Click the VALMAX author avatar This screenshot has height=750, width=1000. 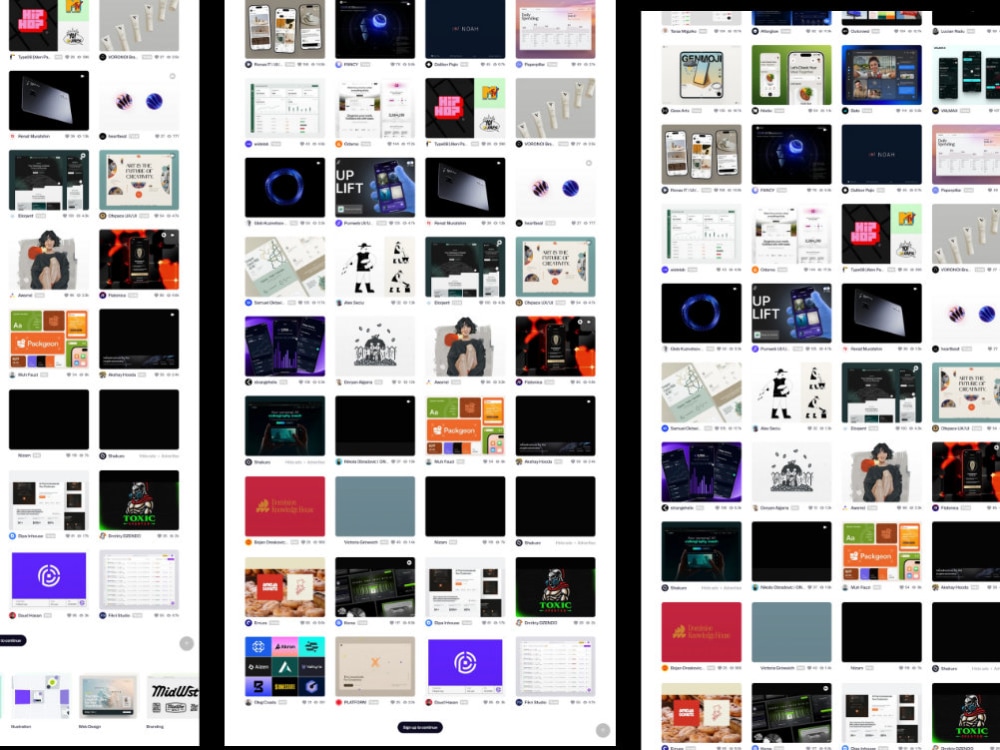pos(936,111)
